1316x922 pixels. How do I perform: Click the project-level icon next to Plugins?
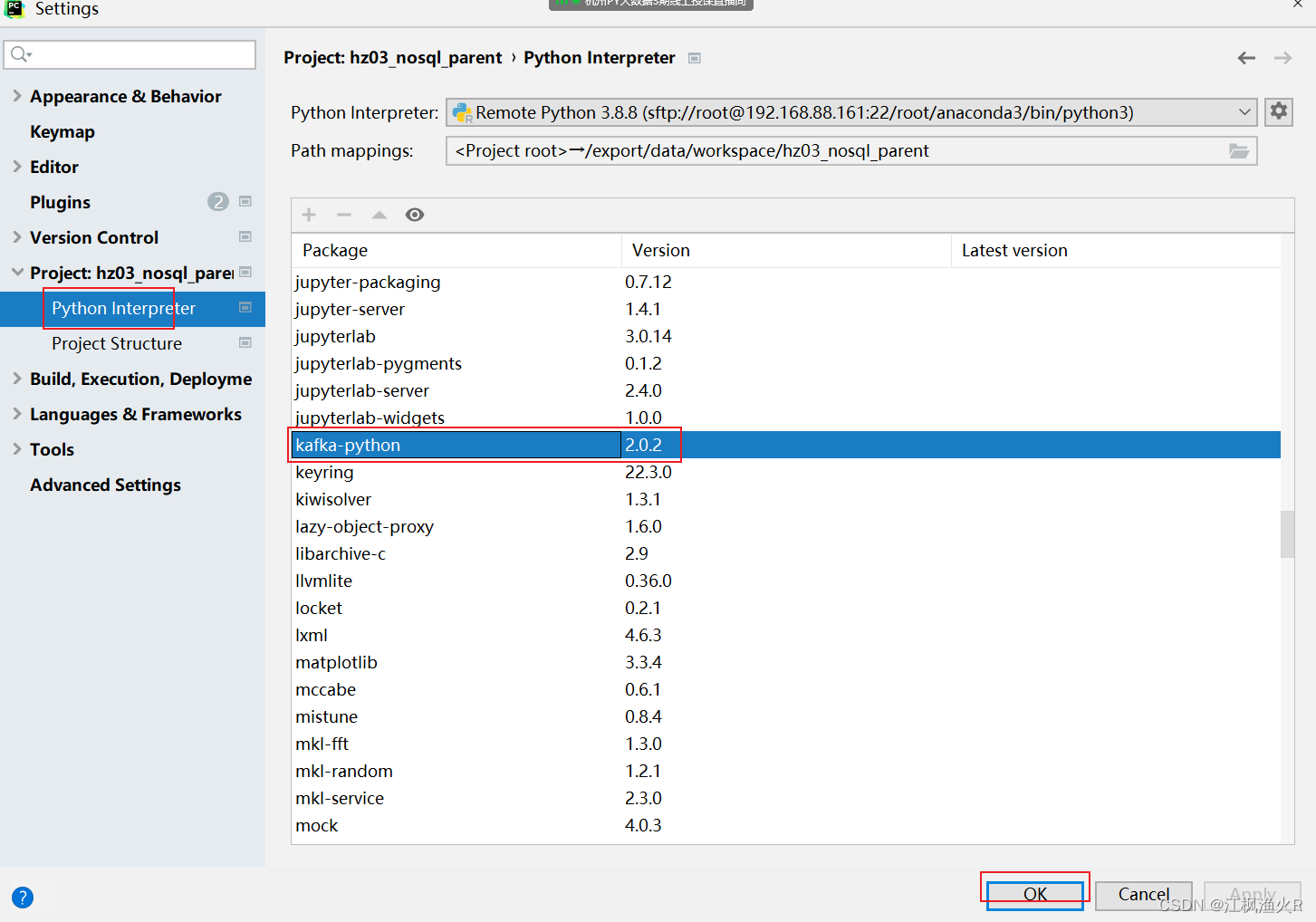point(245,201)
